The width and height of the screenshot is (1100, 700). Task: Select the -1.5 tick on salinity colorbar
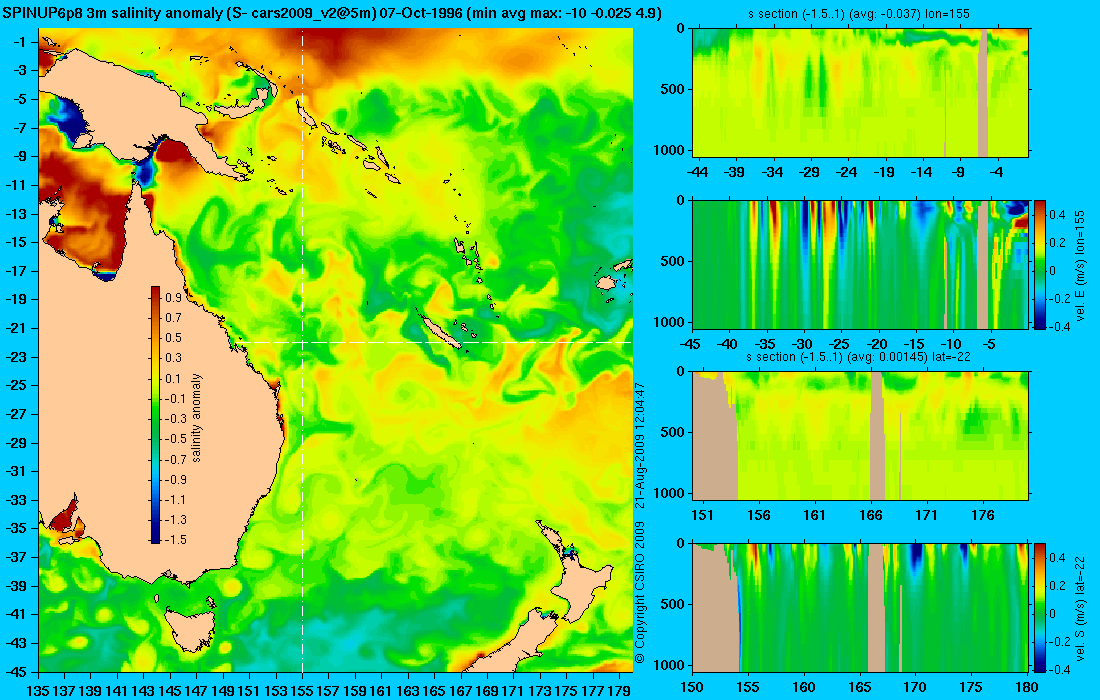(175, 539)
